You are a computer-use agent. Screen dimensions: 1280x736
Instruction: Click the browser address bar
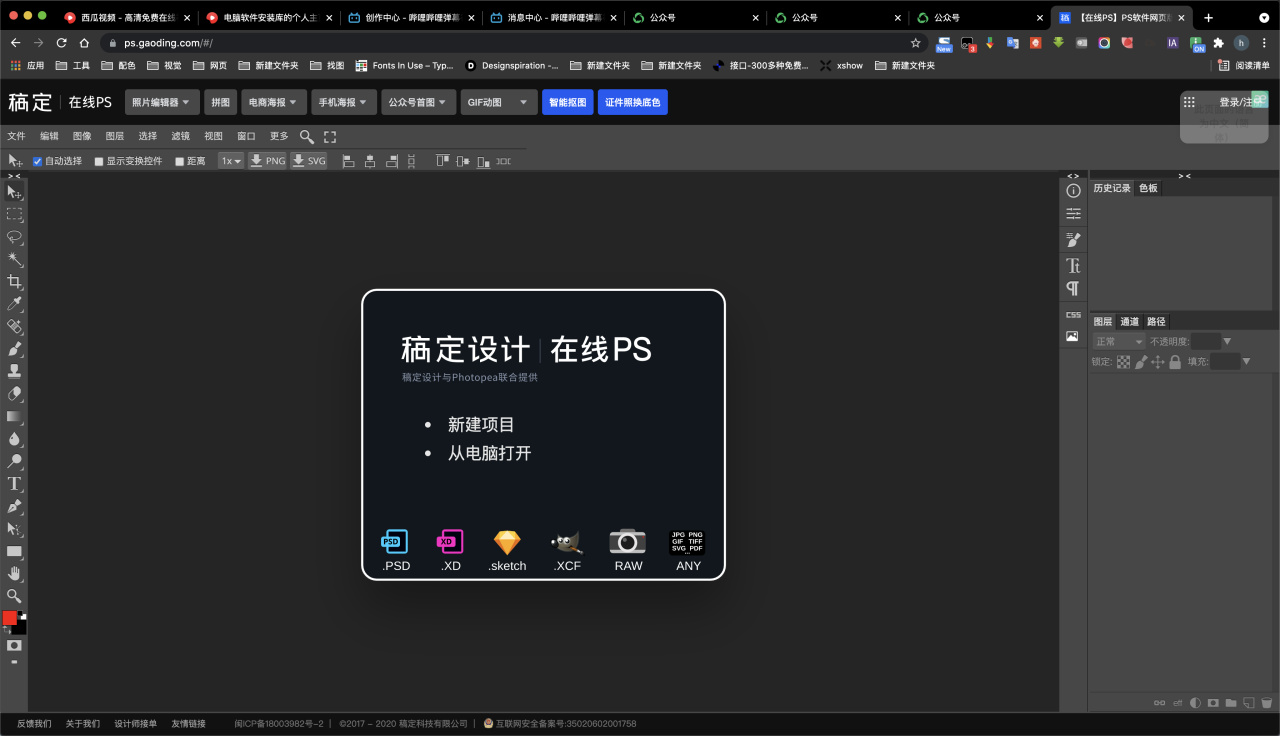point(515,43)
